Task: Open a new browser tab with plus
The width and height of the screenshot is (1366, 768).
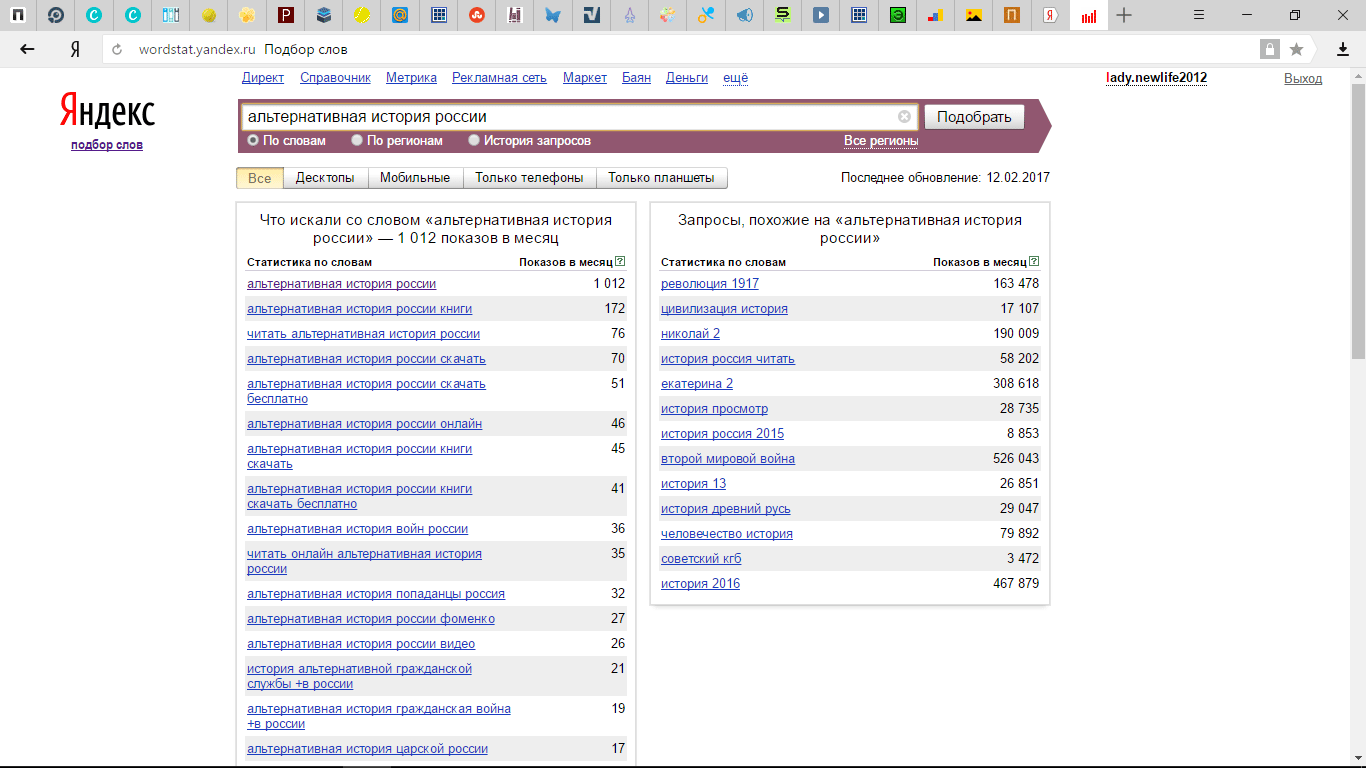Action: (1125, 15)
